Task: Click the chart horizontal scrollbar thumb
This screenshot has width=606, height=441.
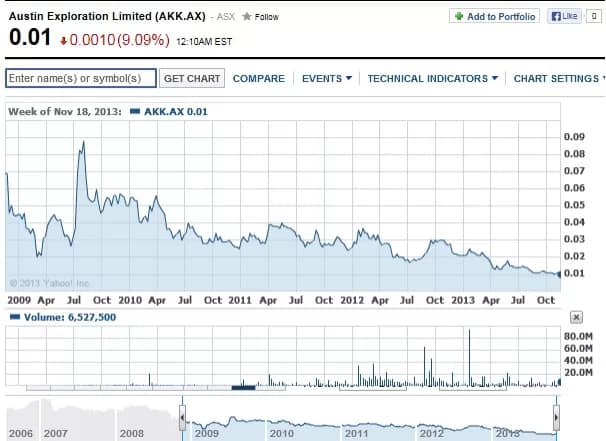Action: pyautogui.click(x=243, y=387)
